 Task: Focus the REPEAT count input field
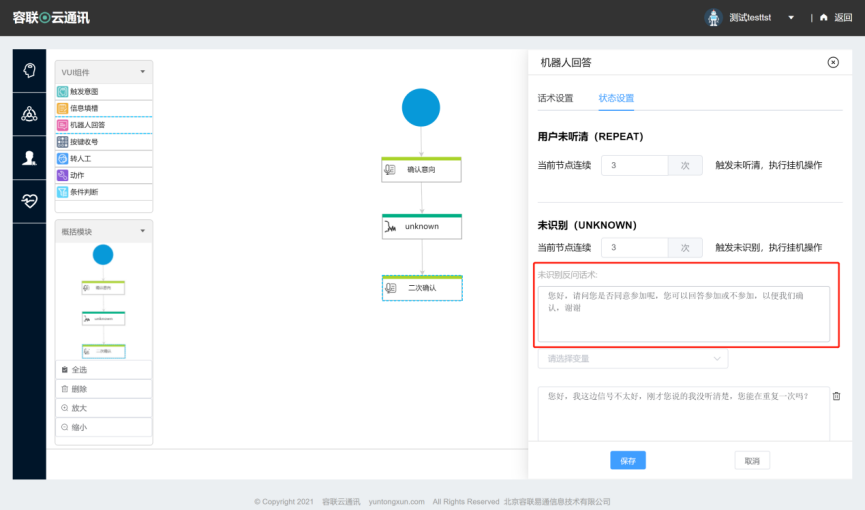coord(634,165)
